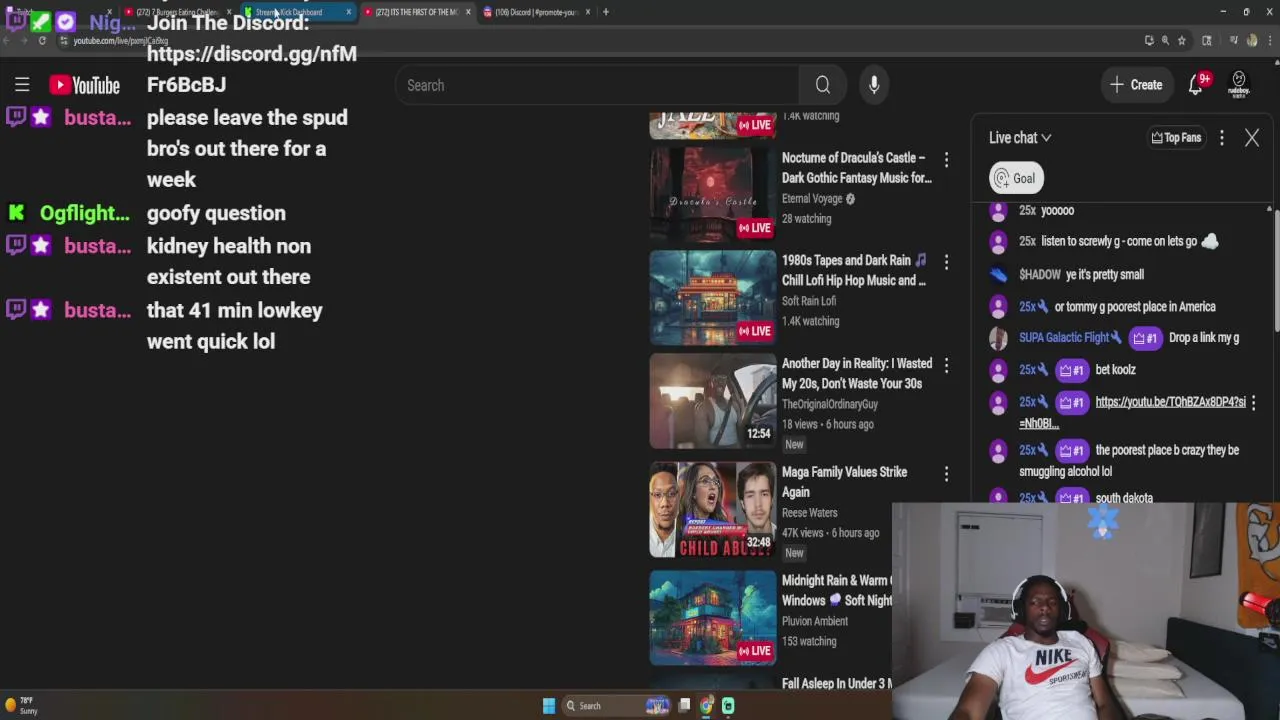Viewport: 1280px width, 720px height.
Task: Open the YouTube account avatar menu
Action: click(x=1239, y=84)
